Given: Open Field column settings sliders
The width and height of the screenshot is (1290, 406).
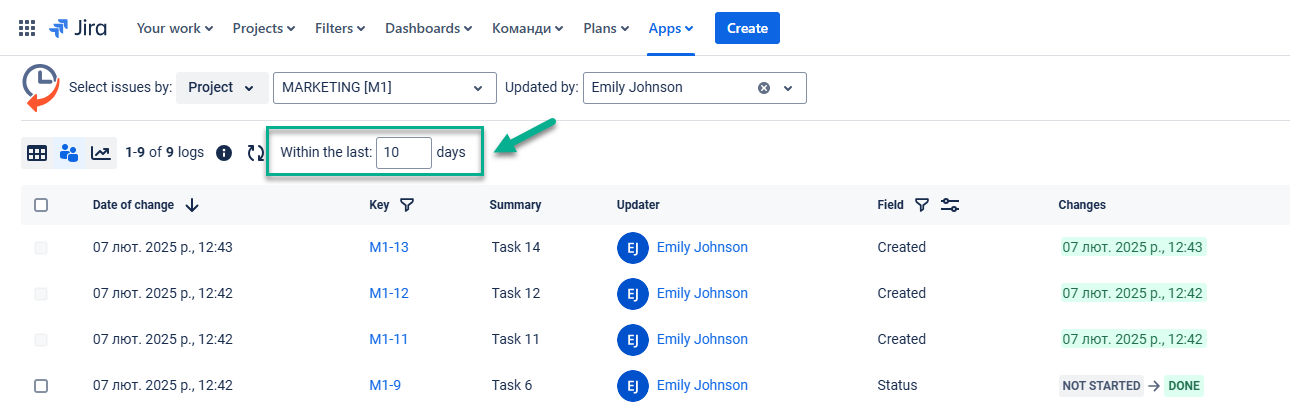Looking at the screenshot, I should pos(950,205).
